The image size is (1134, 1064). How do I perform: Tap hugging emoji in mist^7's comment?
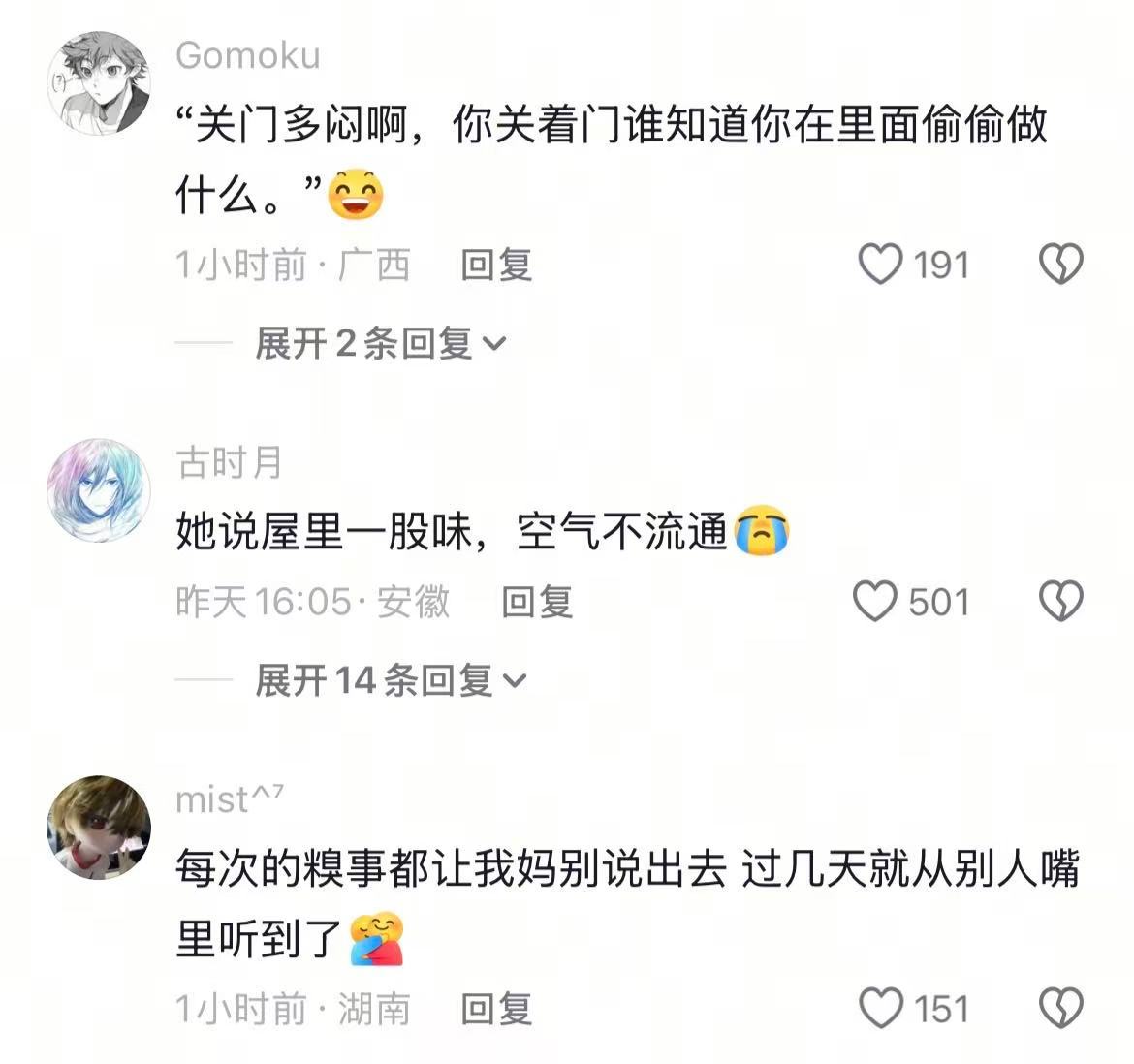376,939
